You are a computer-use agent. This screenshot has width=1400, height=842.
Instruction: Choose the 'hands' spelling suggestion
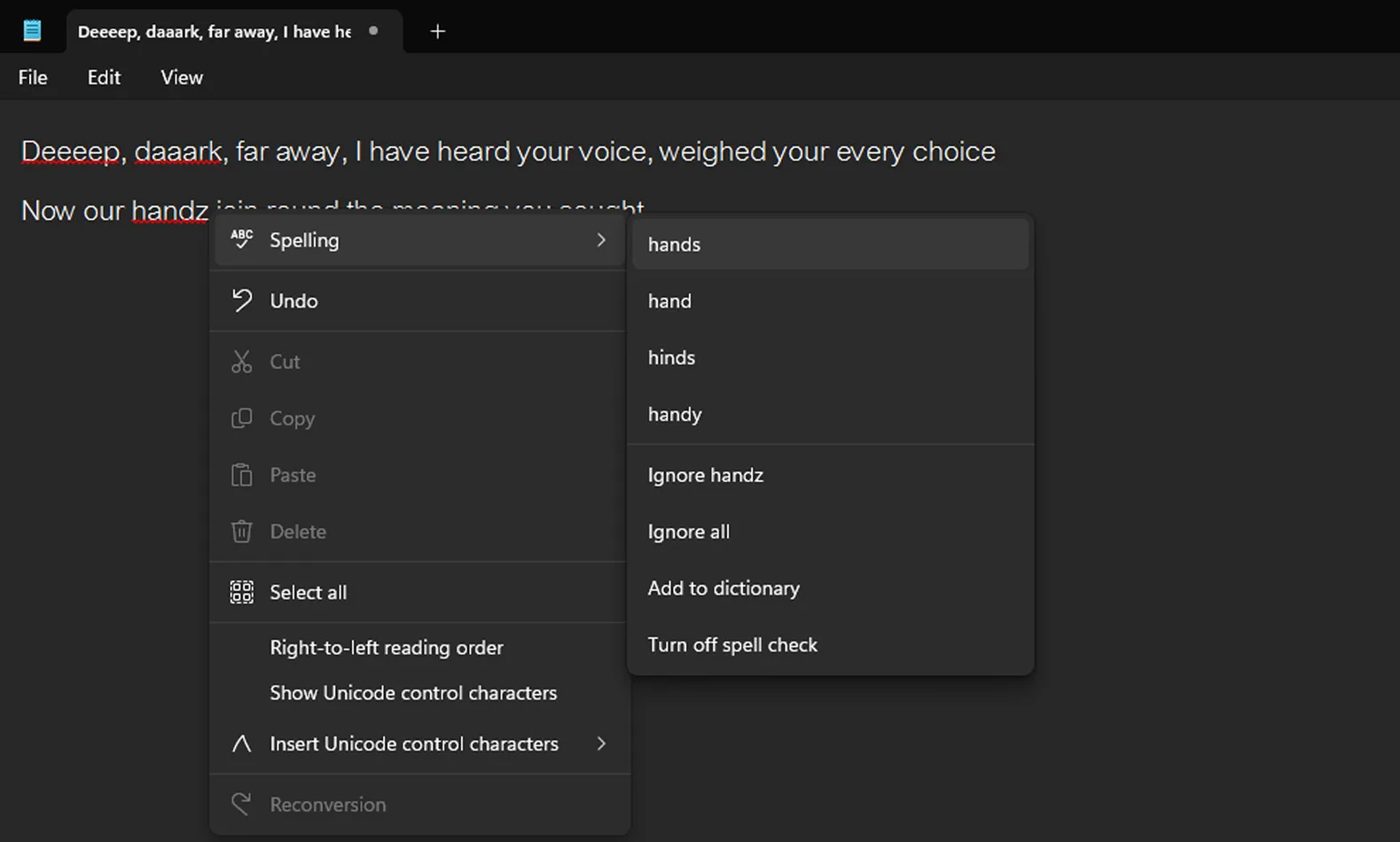click(674, 245)
